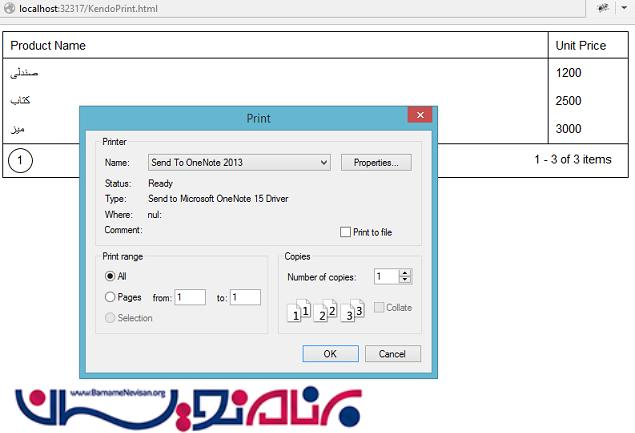Enable the Print to file checkbox

click(x=345, y=232)
